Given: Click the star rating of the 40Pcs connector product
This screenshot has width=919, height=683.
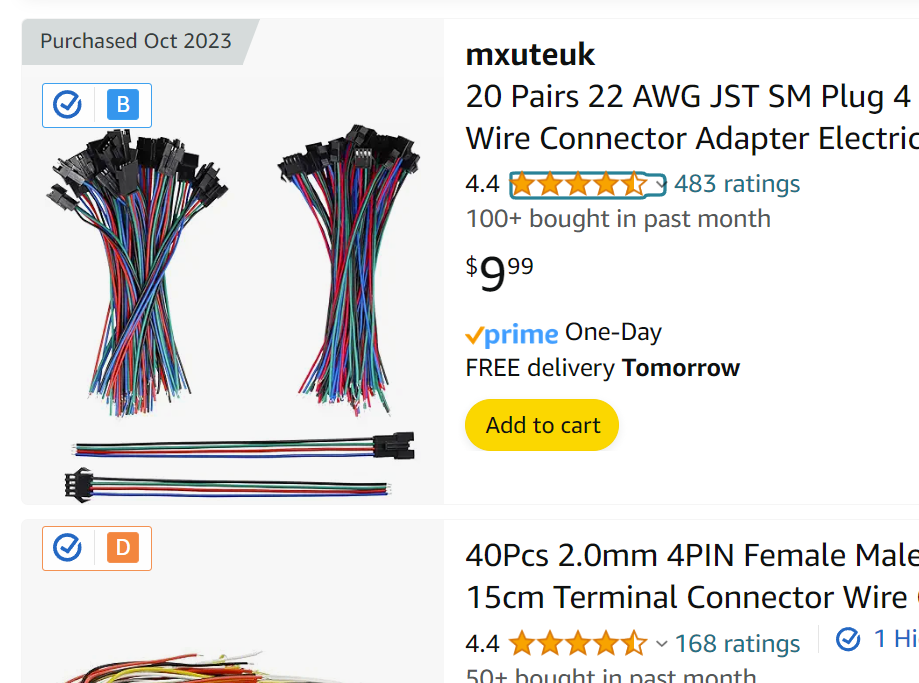Looking at the screenshot, I should (x=579, y=642).
